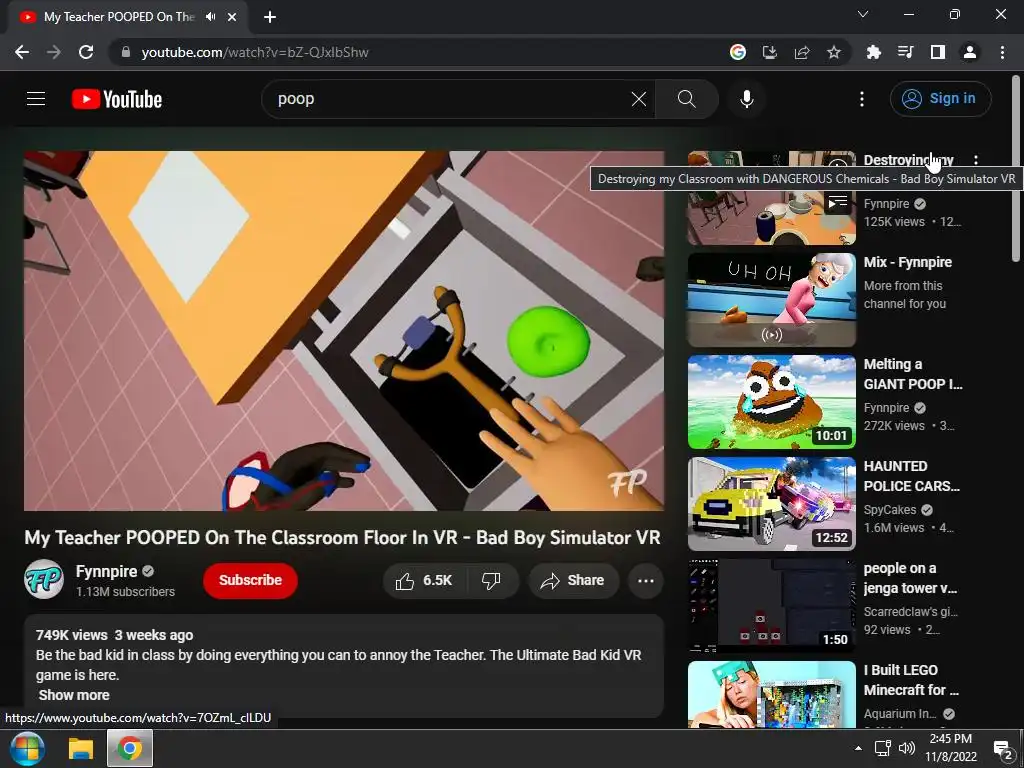Click the magnifier search button
This screenshot has width=1024, height=768.
click(686, 99)
